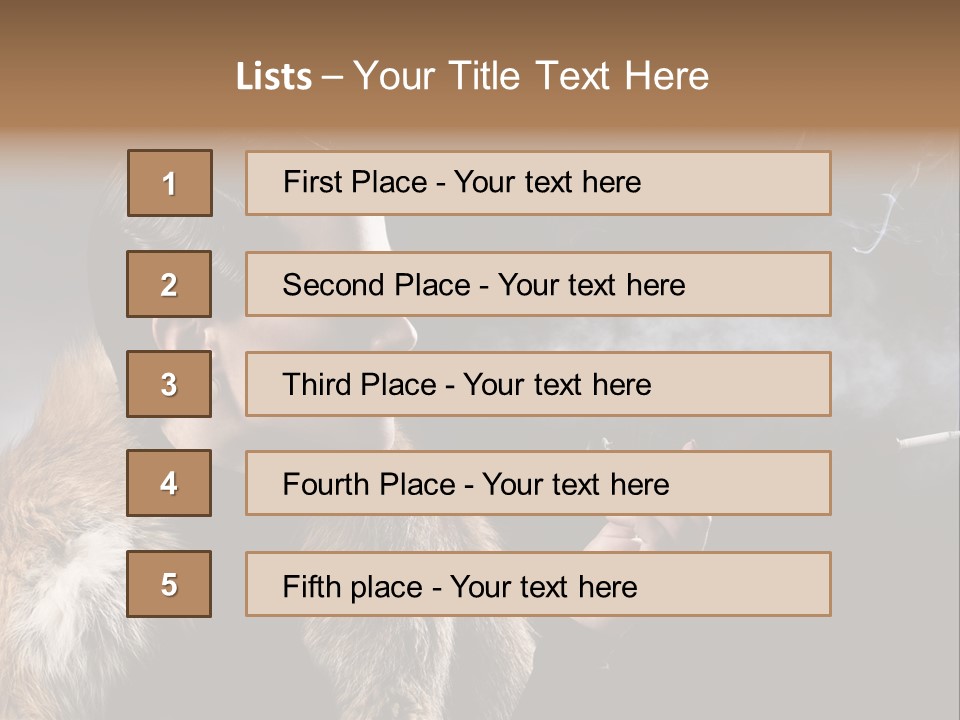The height and width of the screenshot is (720, 960).
Task: Click the number 2 box
Action: [x=169, y=284]
